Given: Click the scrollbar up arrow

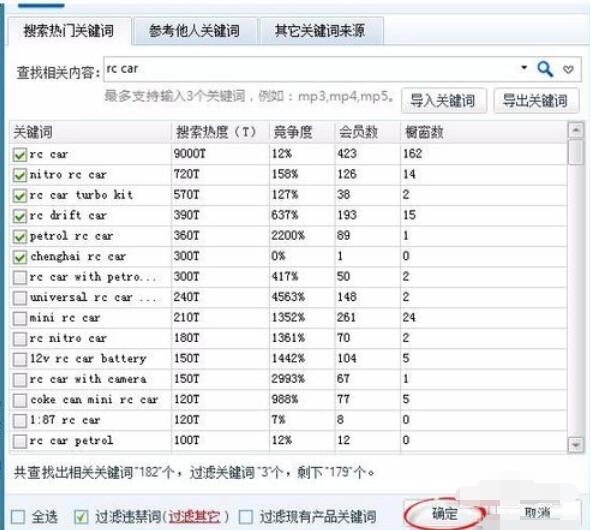Looking at the screenshot, I should [x=575, y=131].
